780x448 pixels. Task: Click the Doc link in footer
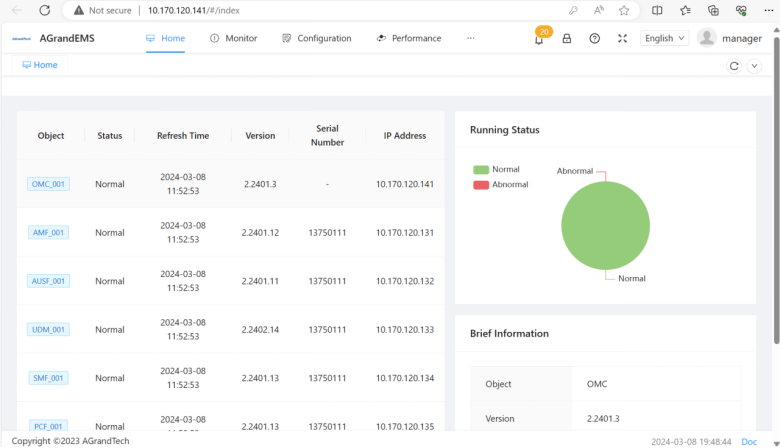pyautogui.click(x=749, y=441)
